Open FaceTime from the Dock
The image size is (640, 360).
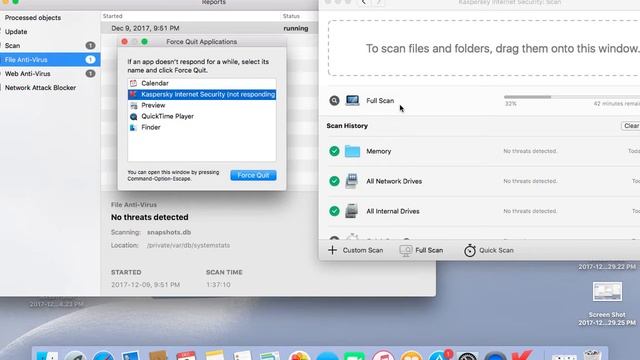click(x=354, y=355)
